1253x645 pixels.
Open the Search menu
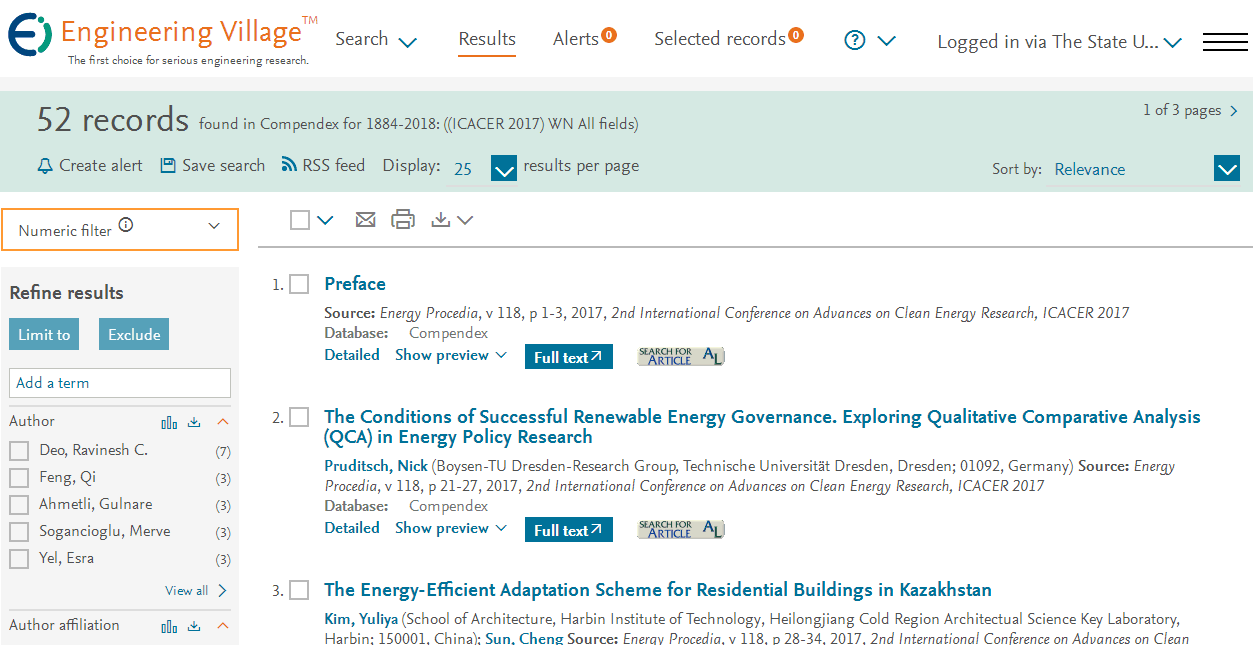pos(376,40)
